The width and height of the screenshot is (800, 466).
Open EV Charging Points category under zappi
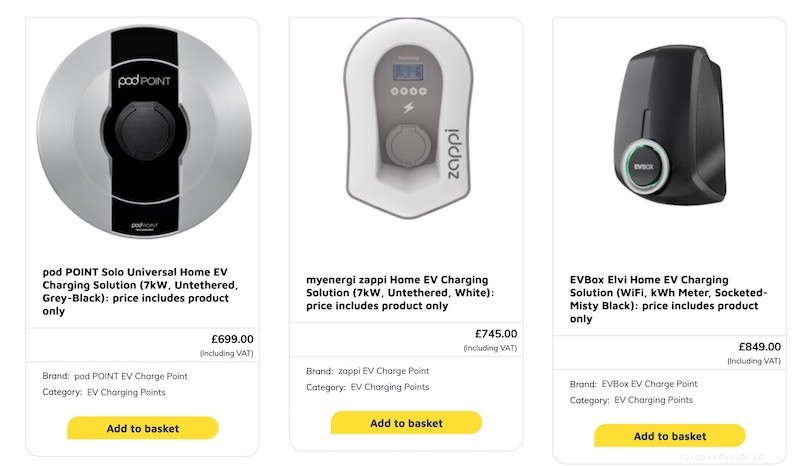point(388,387)
